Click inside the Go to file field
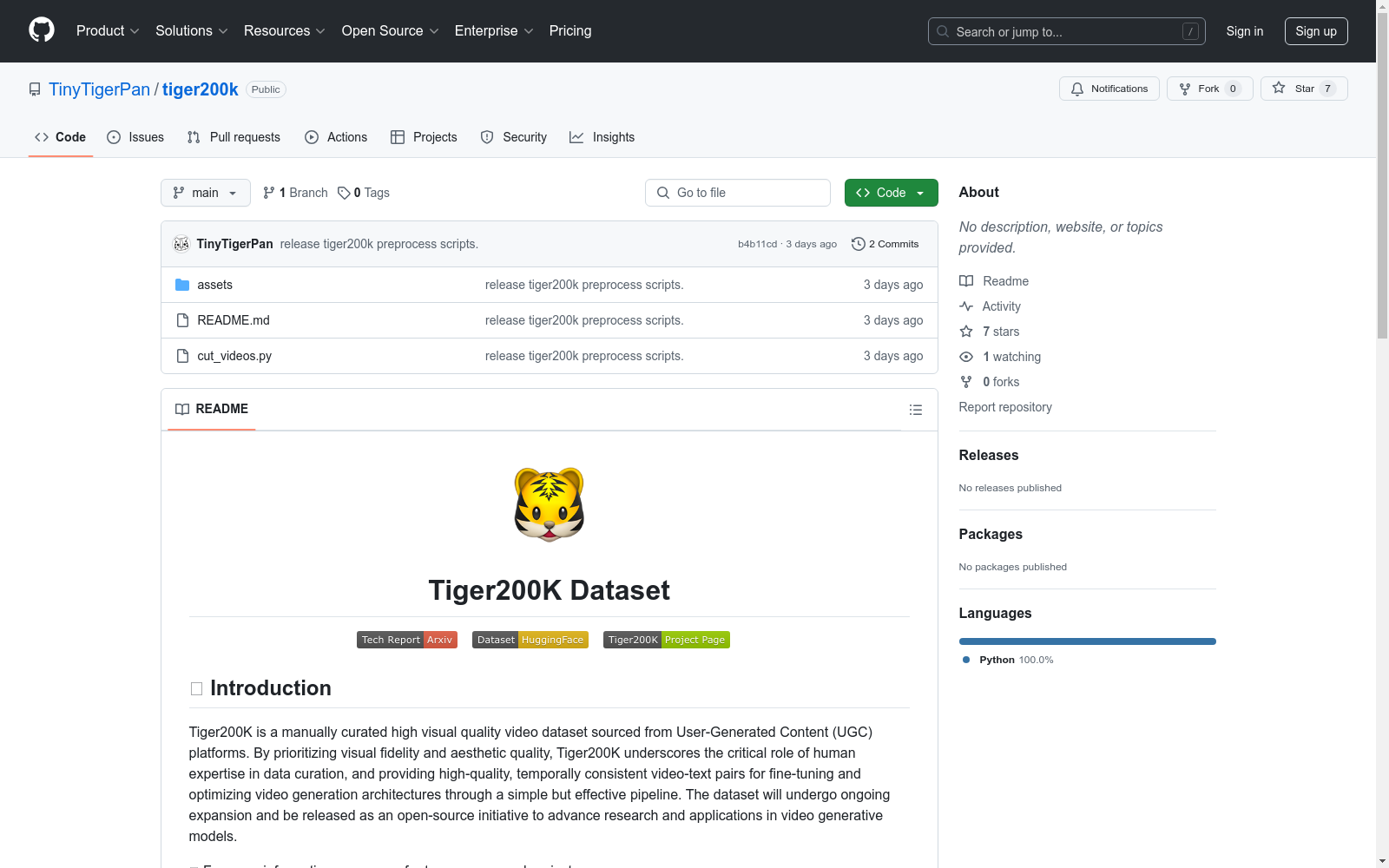Viewport: 1389px width, 868px height. coord(738,192)
